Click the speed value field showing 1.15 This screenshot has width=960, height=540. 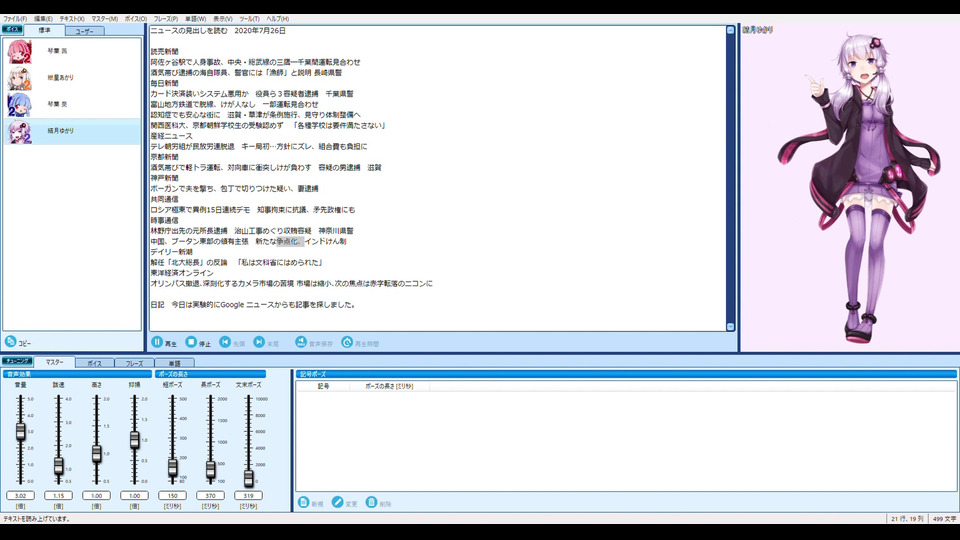[x=58, y=495]
